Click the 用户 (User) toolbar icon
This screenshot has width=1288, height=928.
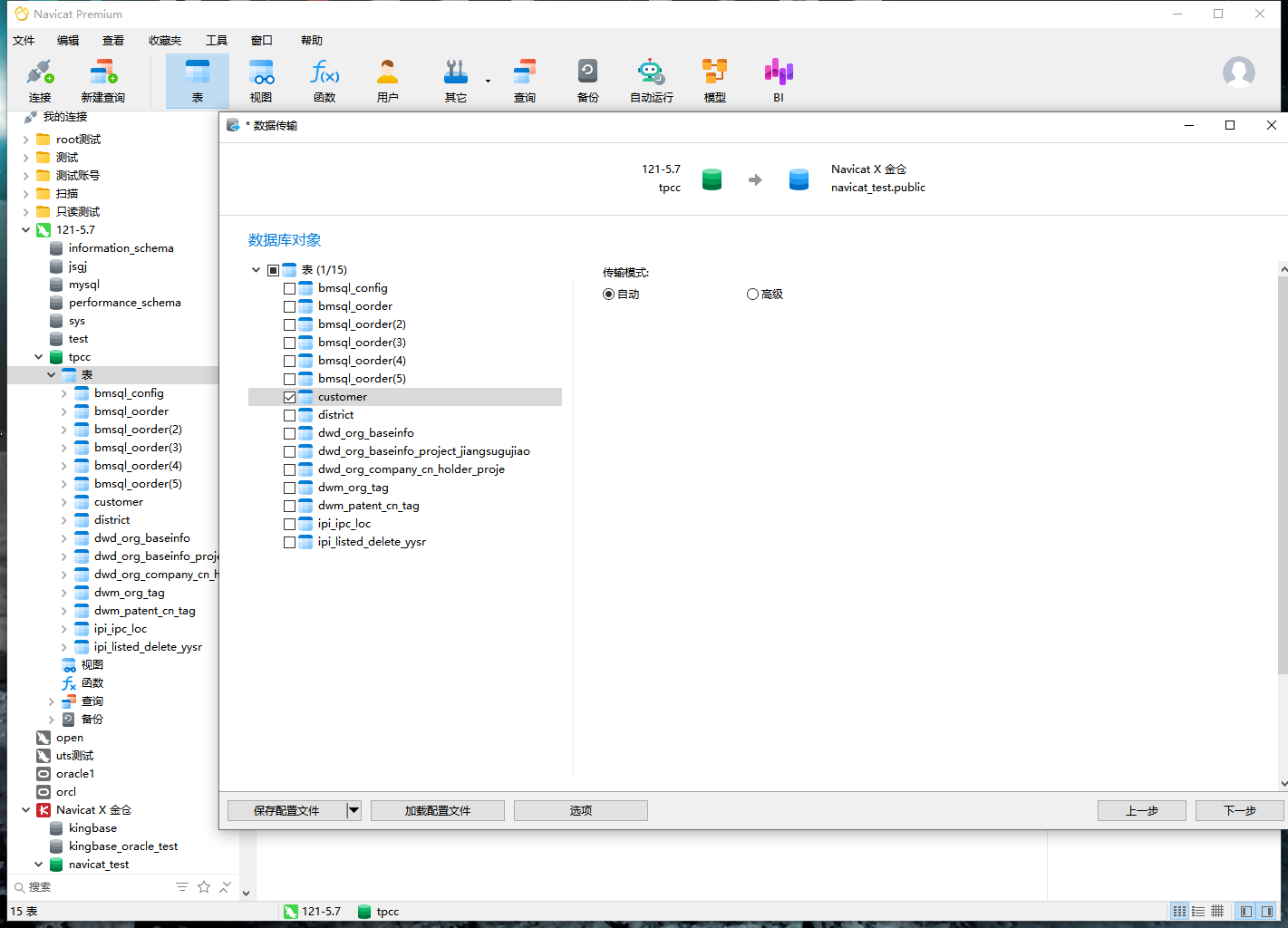coord(388,81)
